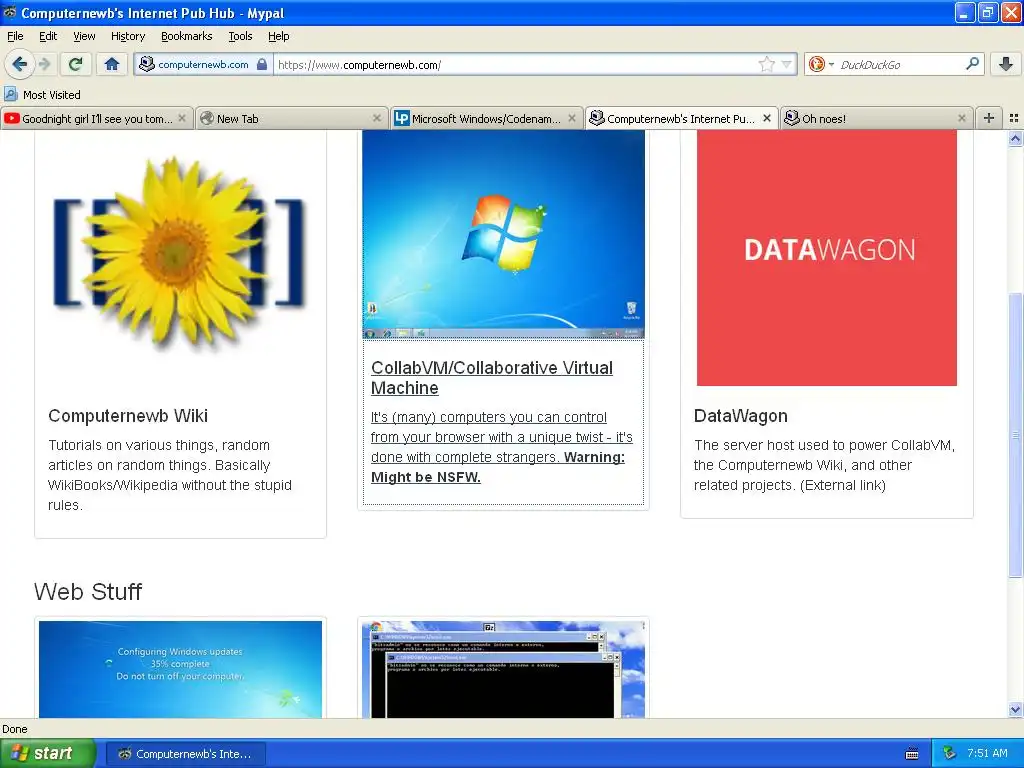Click the site identity computernewb.com badge
Image resolution: width=1024 pixels, height=768 pixels.
(203, 64)
